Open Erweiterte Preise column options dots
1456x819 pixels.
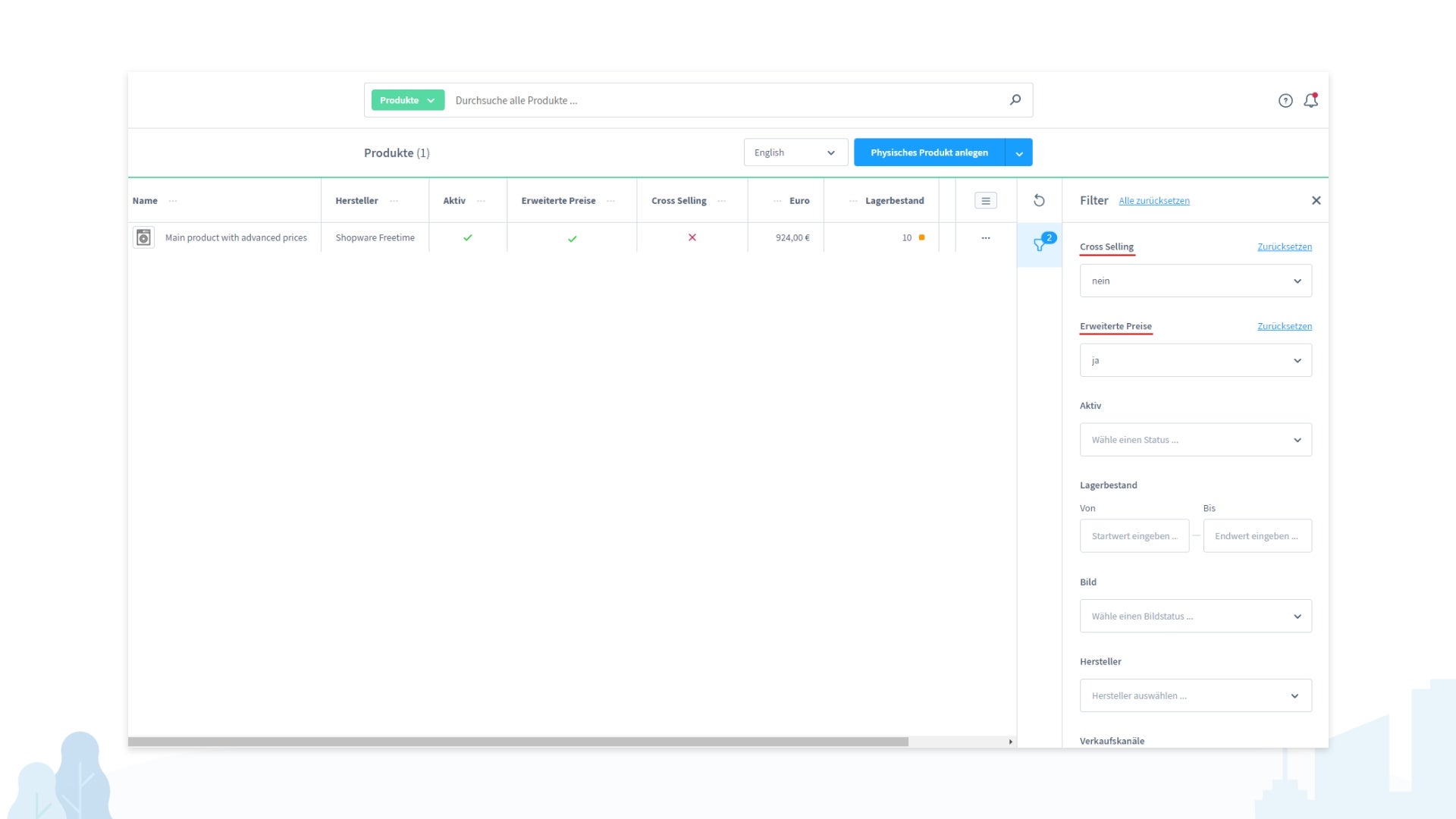(x=610, y=201)
